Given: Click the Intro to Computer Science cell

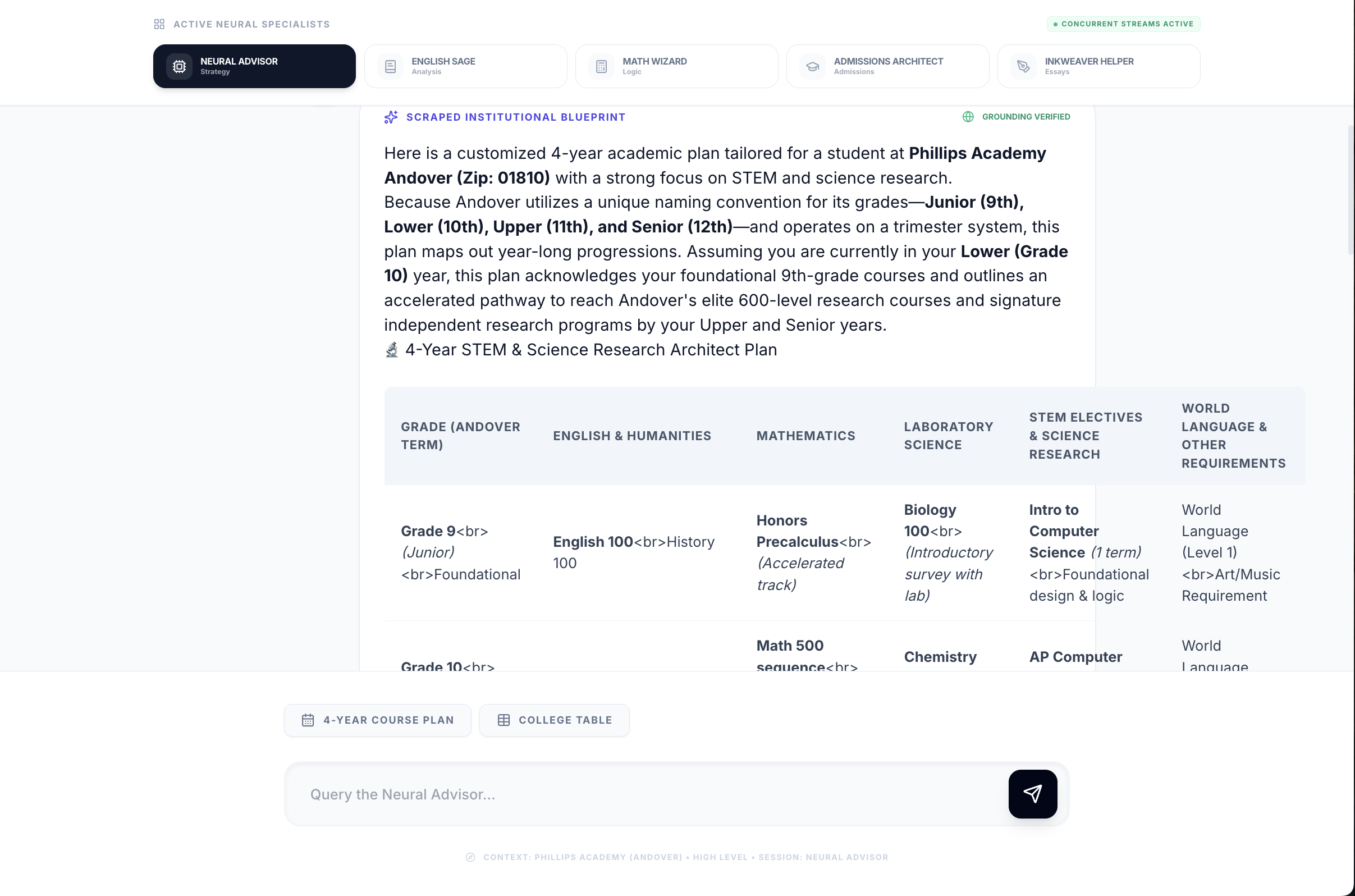Looking at the screenshot, I should (1090, 552).
